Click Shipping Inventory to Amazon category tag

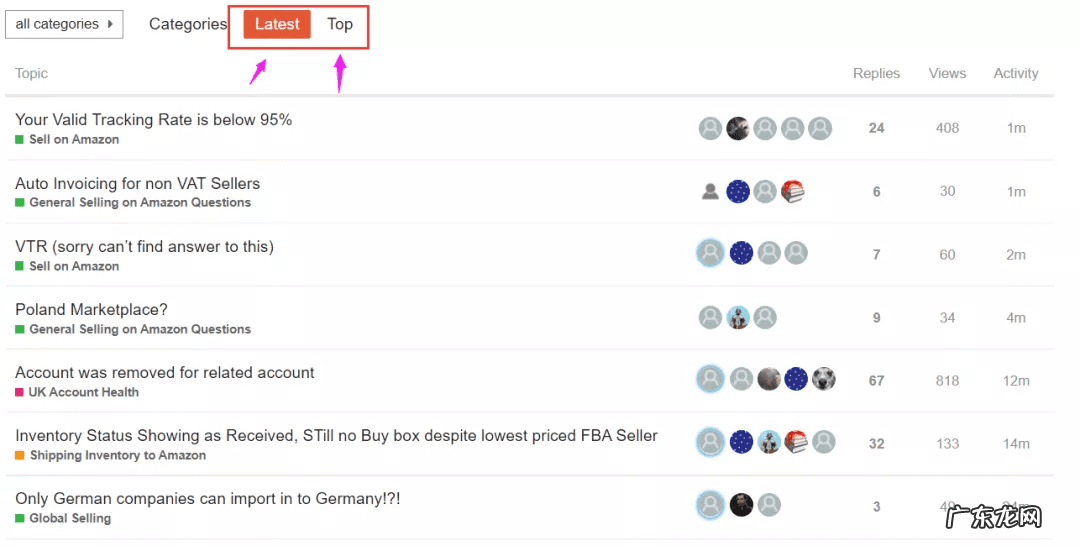118,455
